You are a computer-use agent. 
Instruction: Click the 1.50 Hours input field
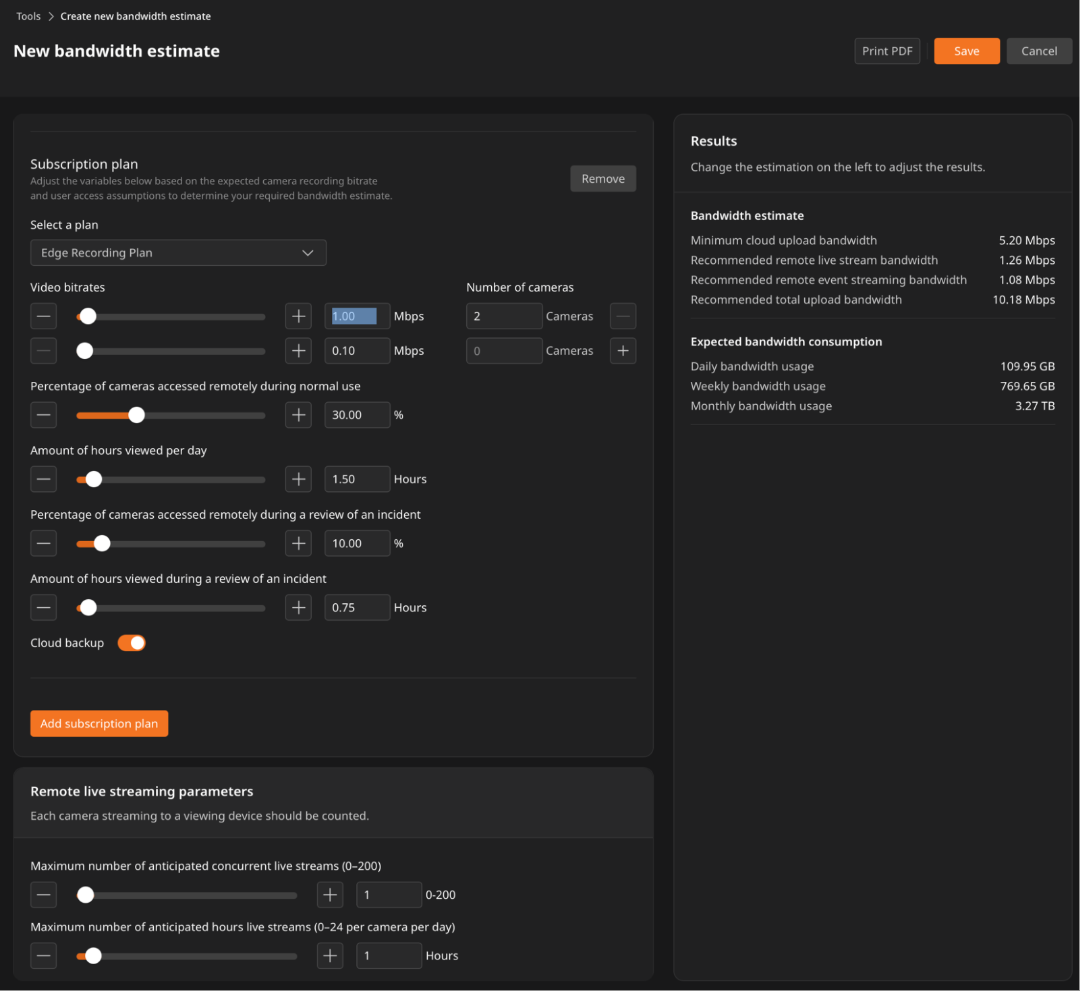(357, 479)
